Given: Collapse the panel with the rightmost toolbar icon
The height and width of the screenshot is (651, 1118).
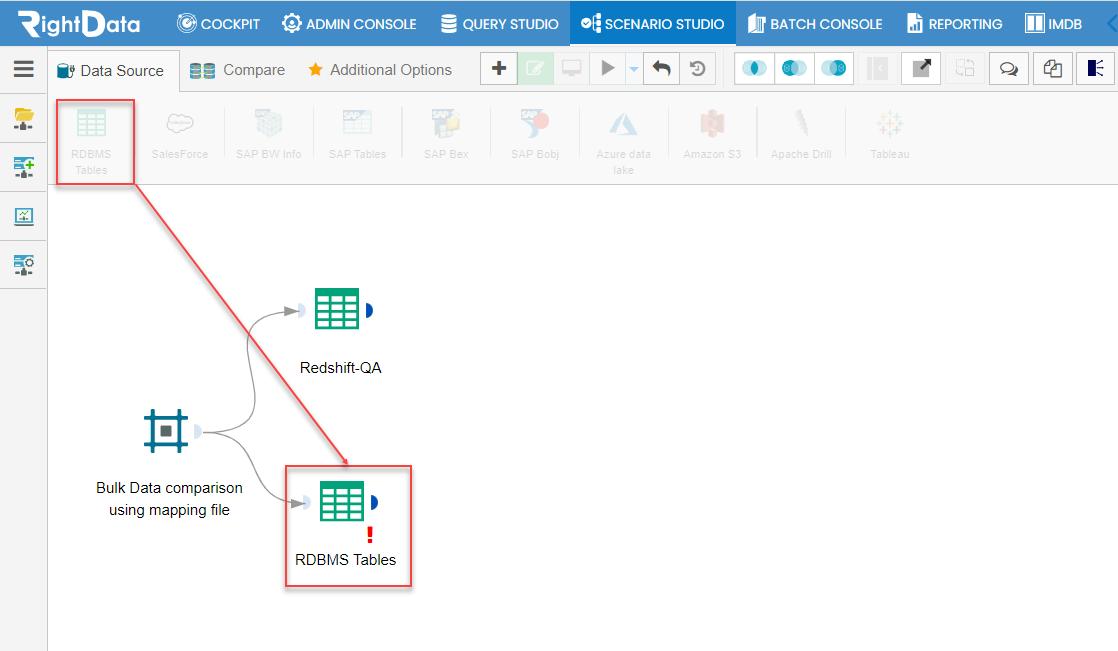Looking at the screenshot, I should click(1095, 69).
